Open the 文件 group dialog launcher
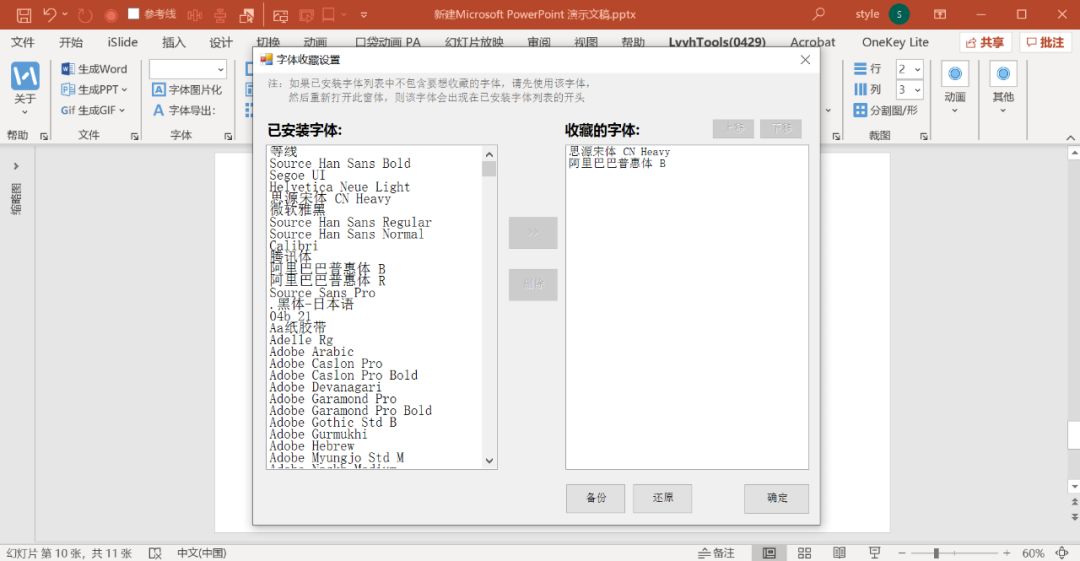Viewport: 1080px width, 561px height. point(134,136)
